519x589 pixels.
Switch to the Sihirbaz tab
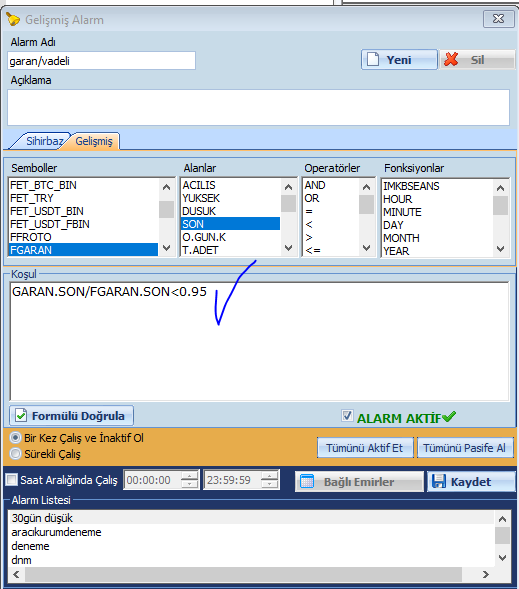pos(43,141)
